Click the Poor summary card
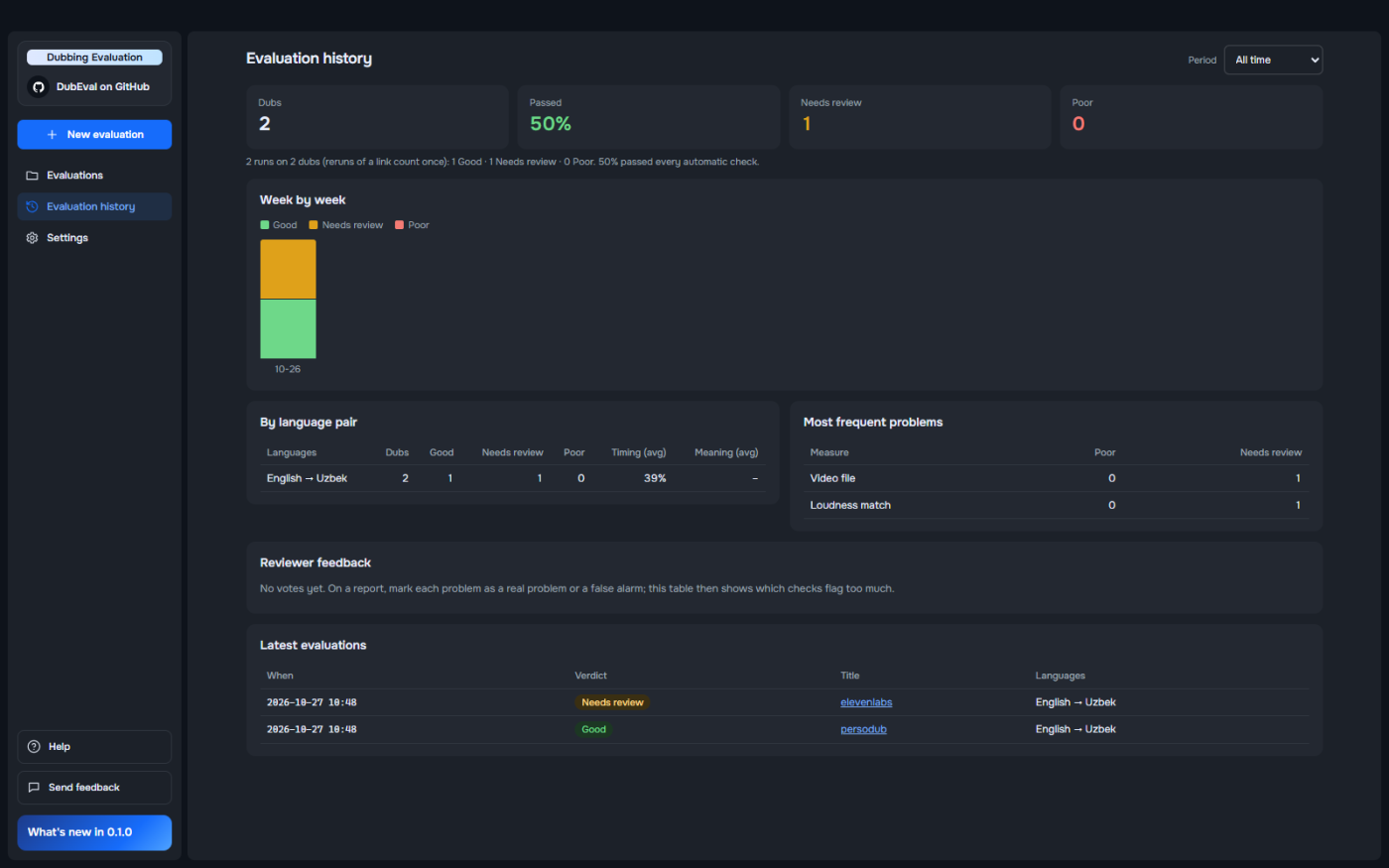This screenshot has width=1389, height=868. tap(1192, 117)
